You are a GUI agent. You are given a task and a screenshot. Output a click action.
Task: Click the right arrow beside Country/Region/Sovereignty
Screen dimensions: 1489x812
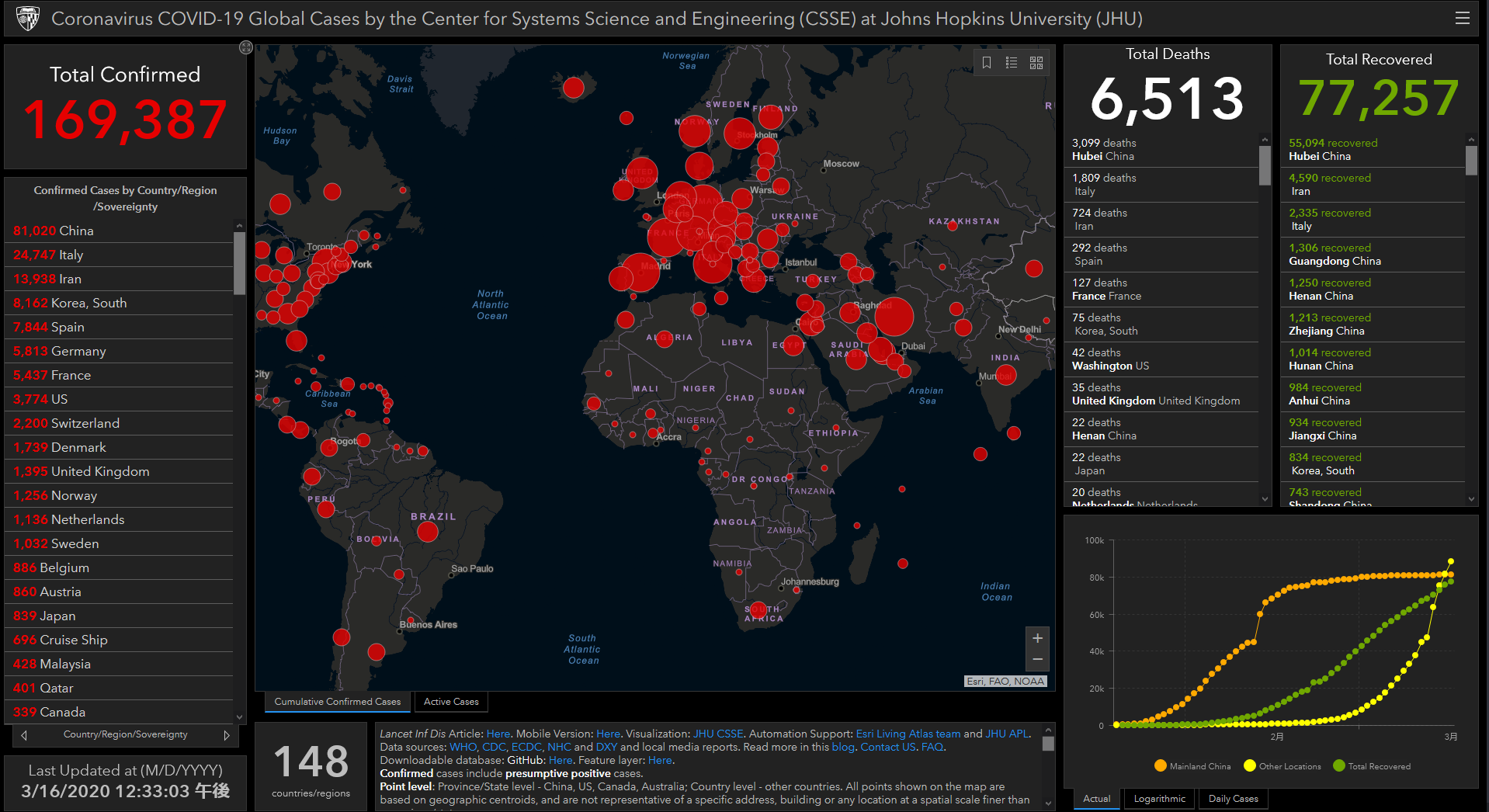(227, 735)
